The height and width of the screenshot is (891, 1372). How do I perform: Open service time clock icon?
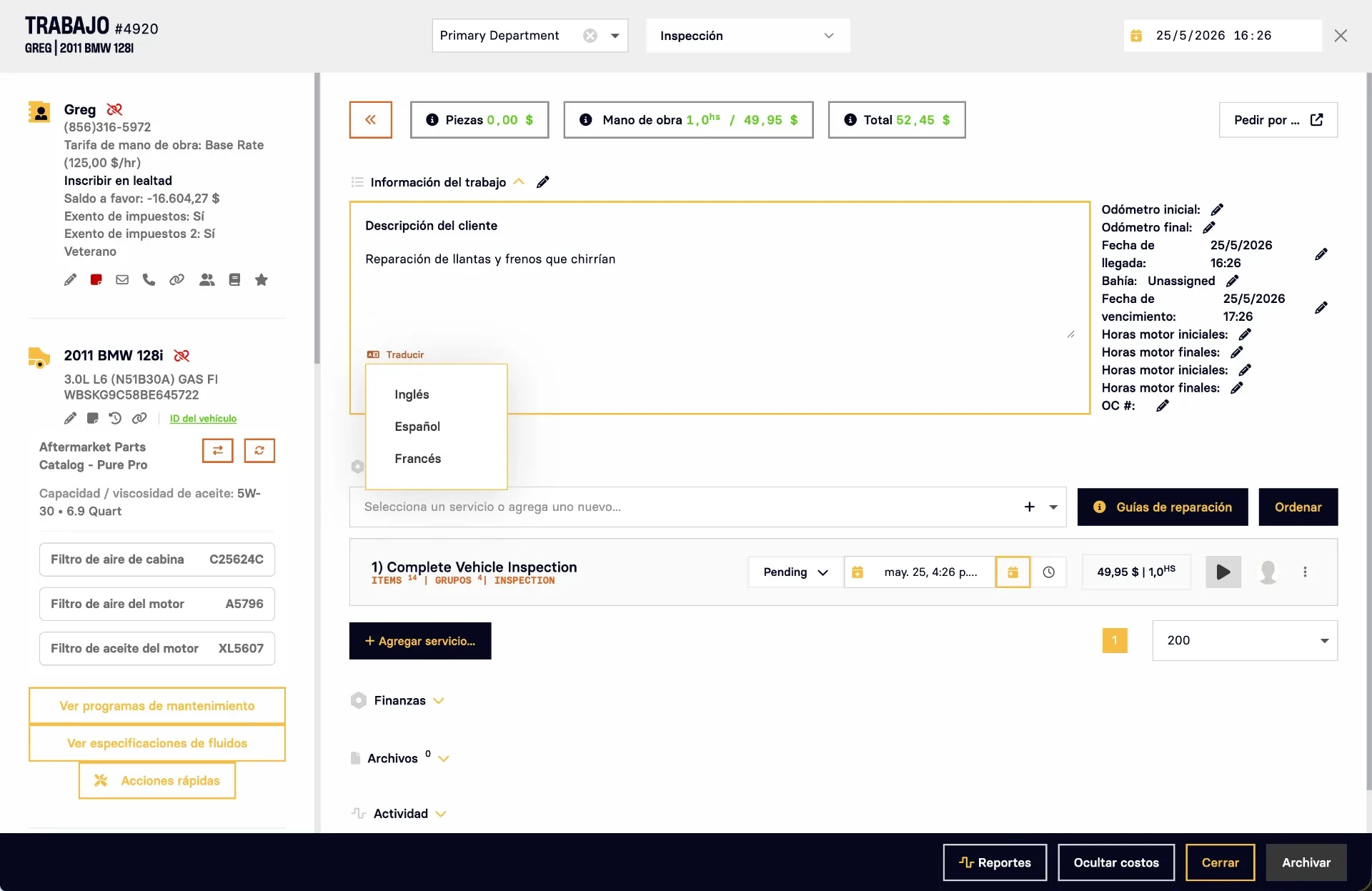(x=1049, y=572)
